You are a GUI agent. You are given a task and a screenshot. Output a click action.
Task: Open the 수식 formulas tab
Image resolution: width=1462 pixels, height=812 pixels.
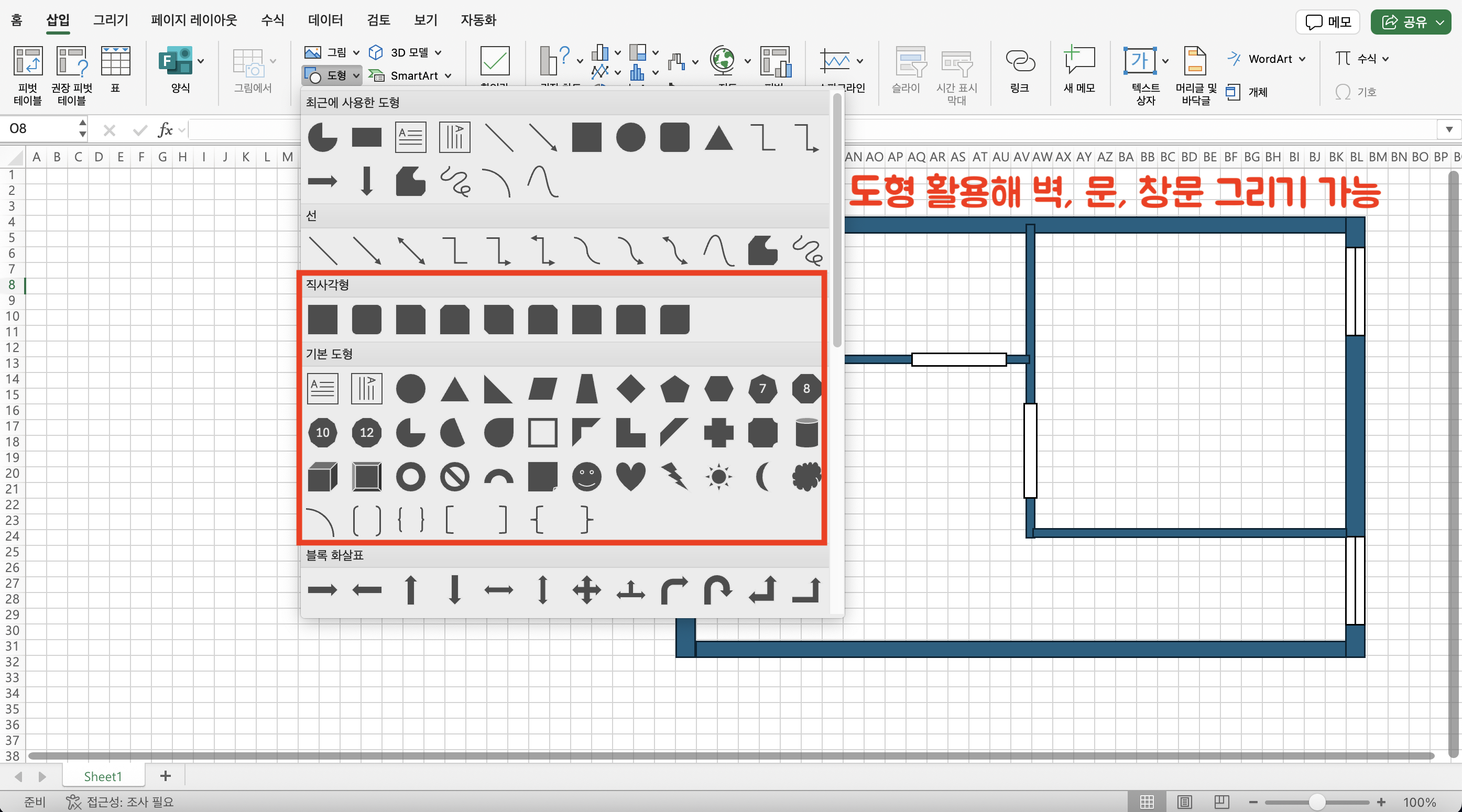pyautogui.click(x=272, y=20)
